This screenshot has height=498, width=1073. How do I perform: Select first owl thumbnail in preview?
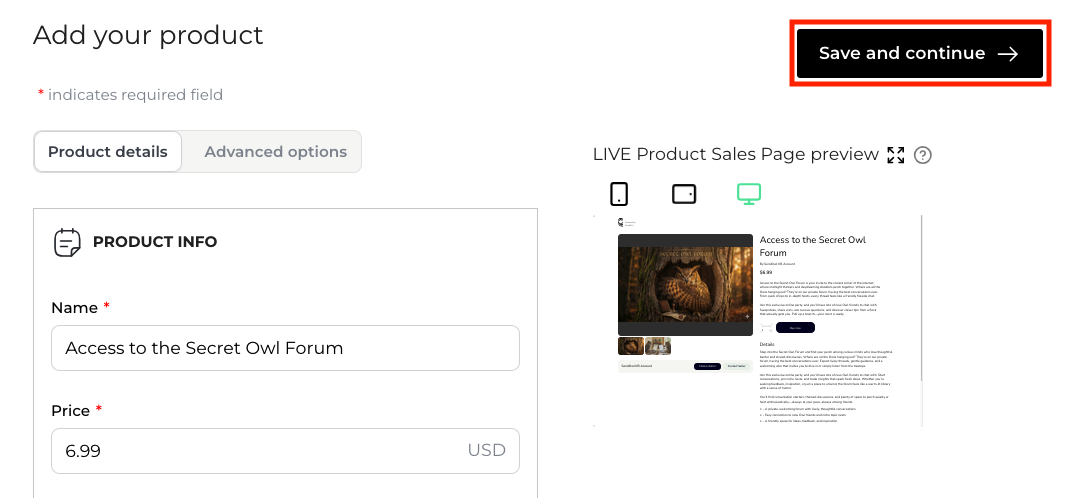coord(631,346)
